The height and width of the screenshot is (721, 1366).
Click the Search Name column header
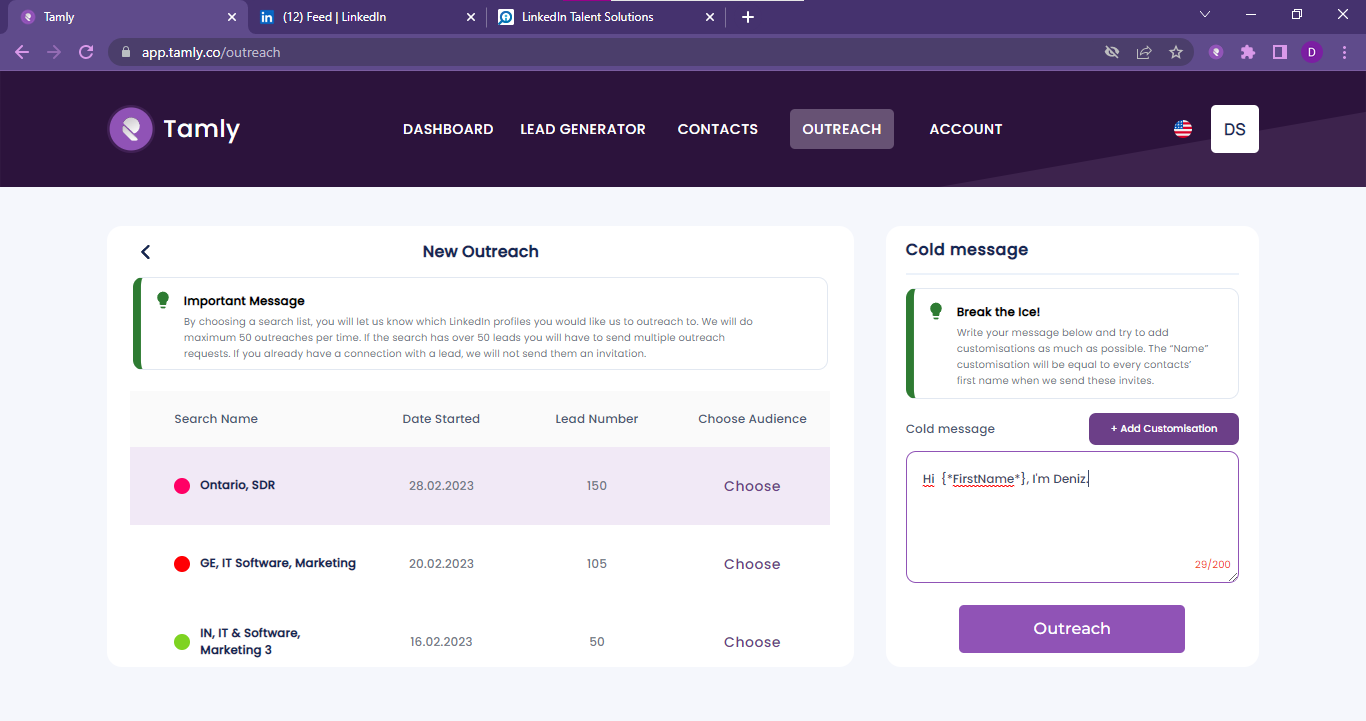coord(216,419)
